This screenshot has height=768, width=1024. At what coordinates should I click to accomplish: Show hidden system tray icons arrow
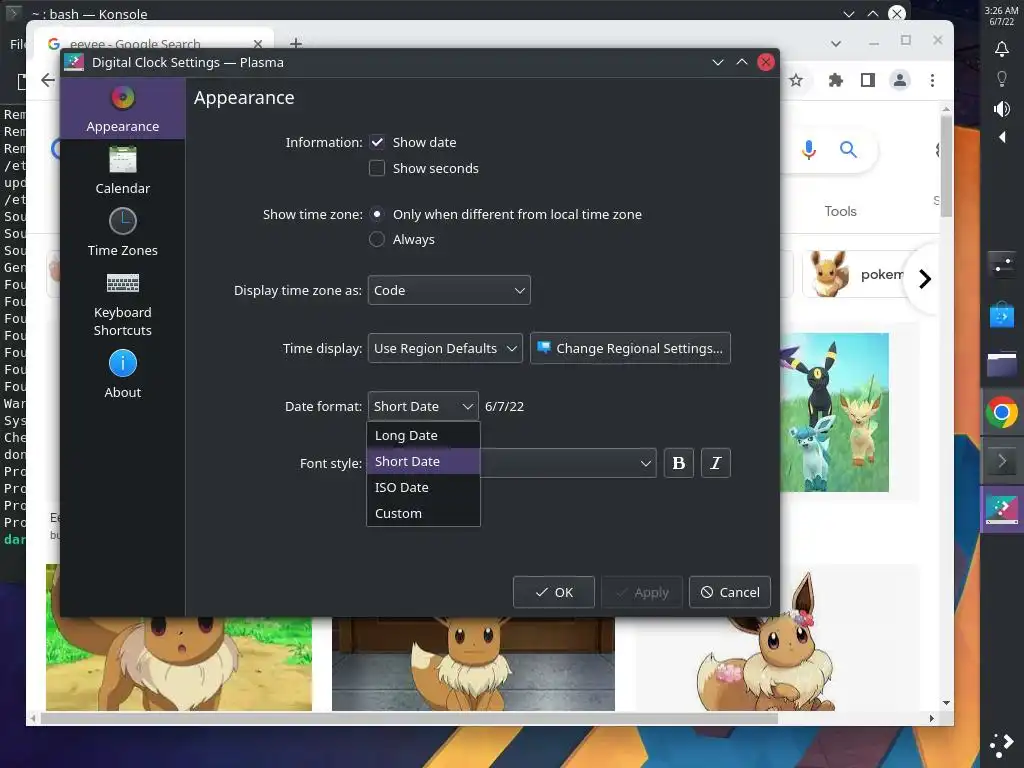[x=1002, y=137]
